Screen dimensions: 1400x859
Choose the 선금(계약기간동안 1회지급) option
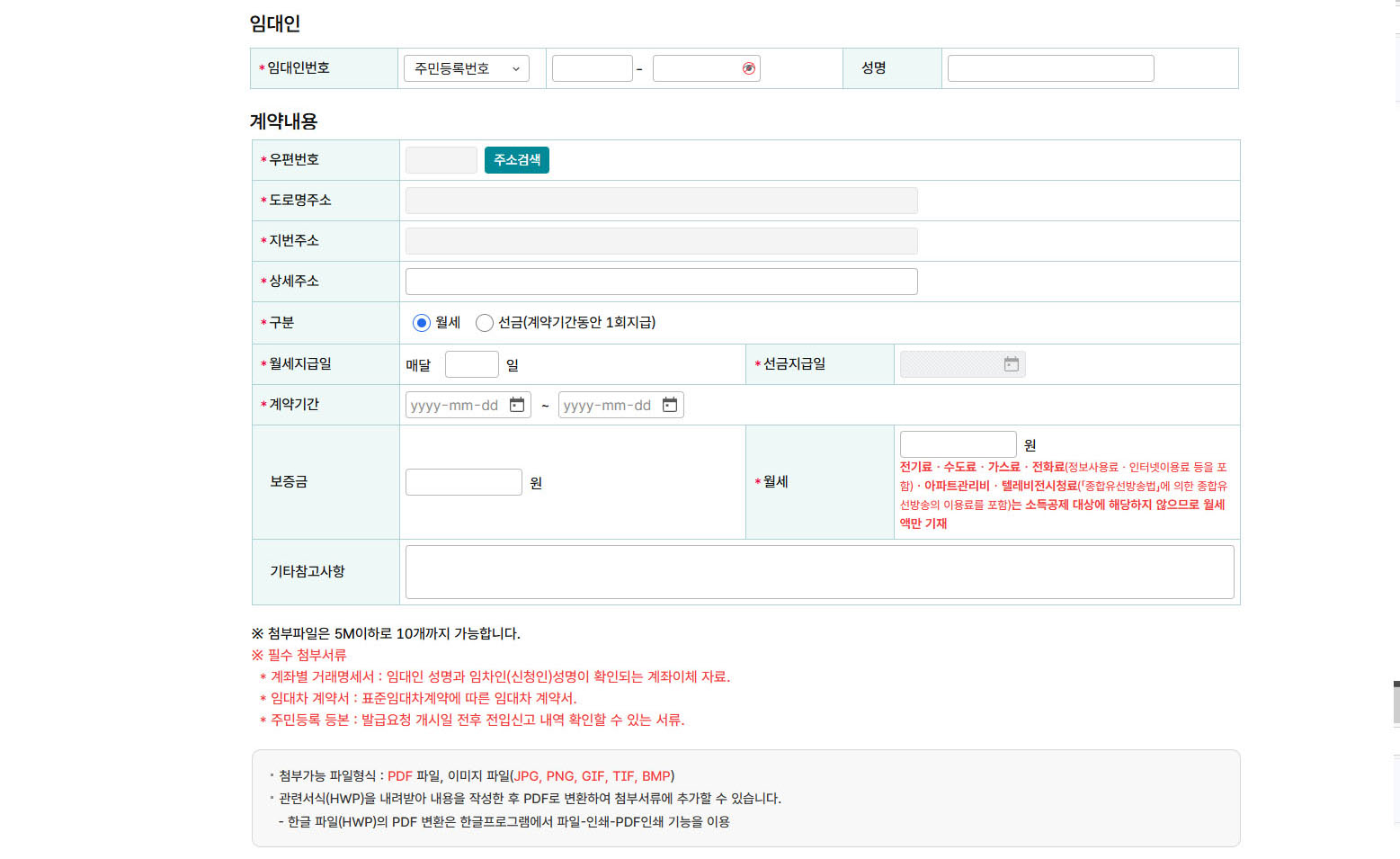(485, 323)
